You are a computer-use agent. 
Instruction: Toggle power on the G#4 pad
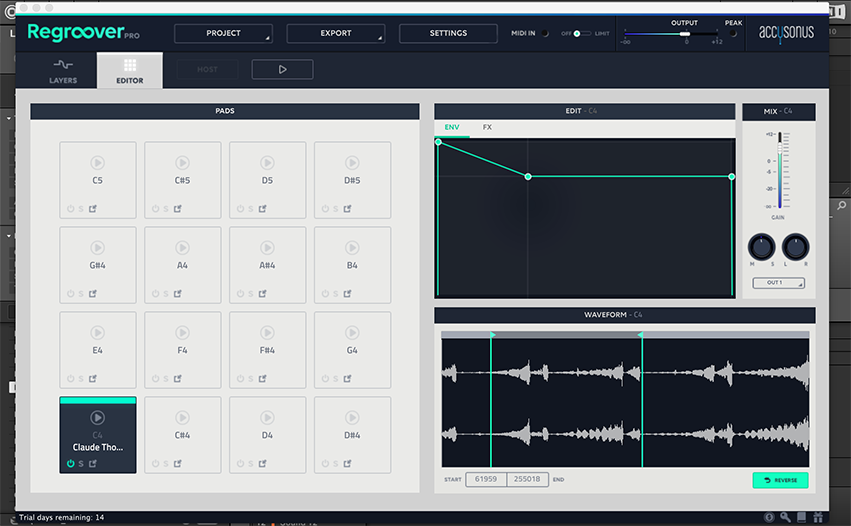click(x=71, y=294)
